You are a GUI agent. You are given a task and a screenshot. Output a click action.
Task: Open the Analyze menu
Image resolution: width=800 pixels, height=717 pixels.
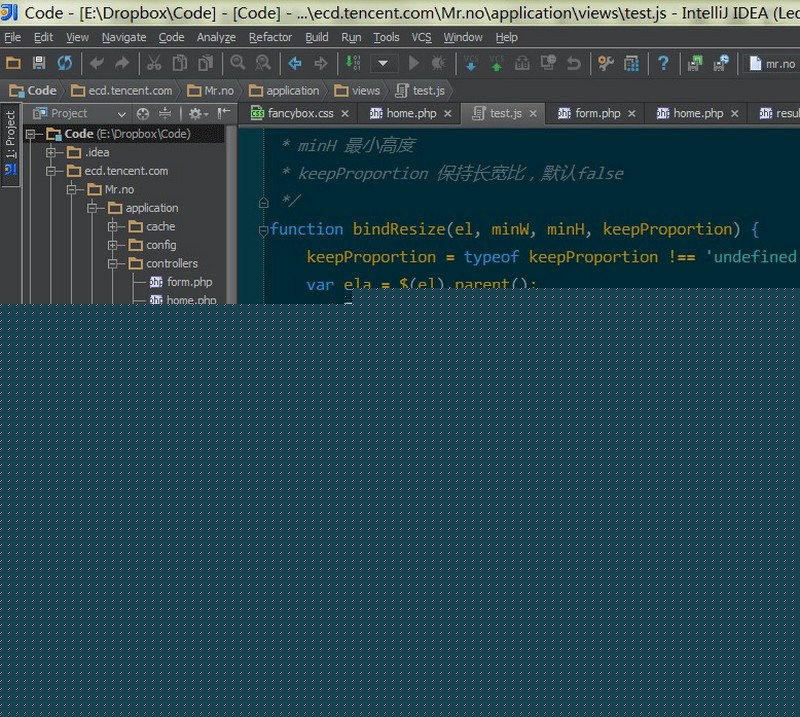pos(216,37)
